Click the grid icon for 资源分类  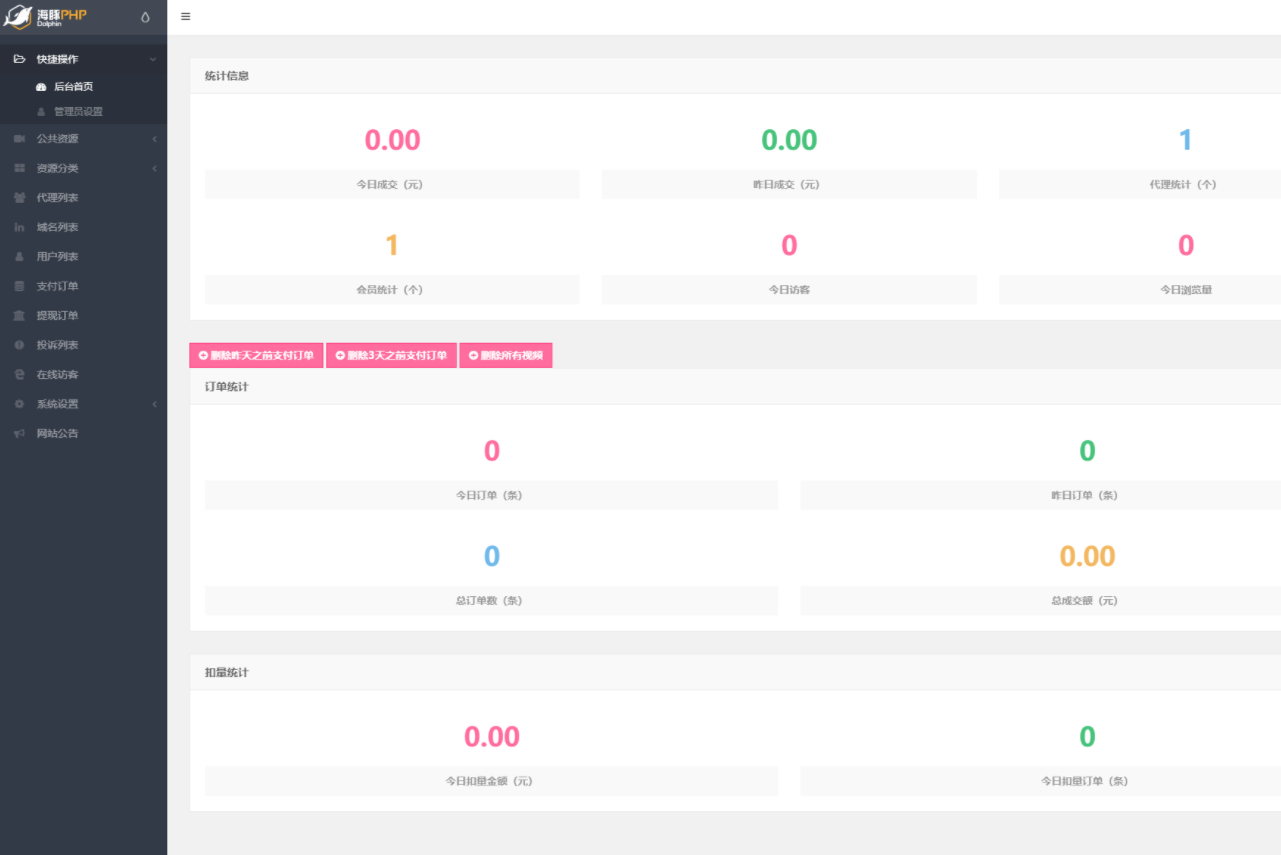[19, 168]
